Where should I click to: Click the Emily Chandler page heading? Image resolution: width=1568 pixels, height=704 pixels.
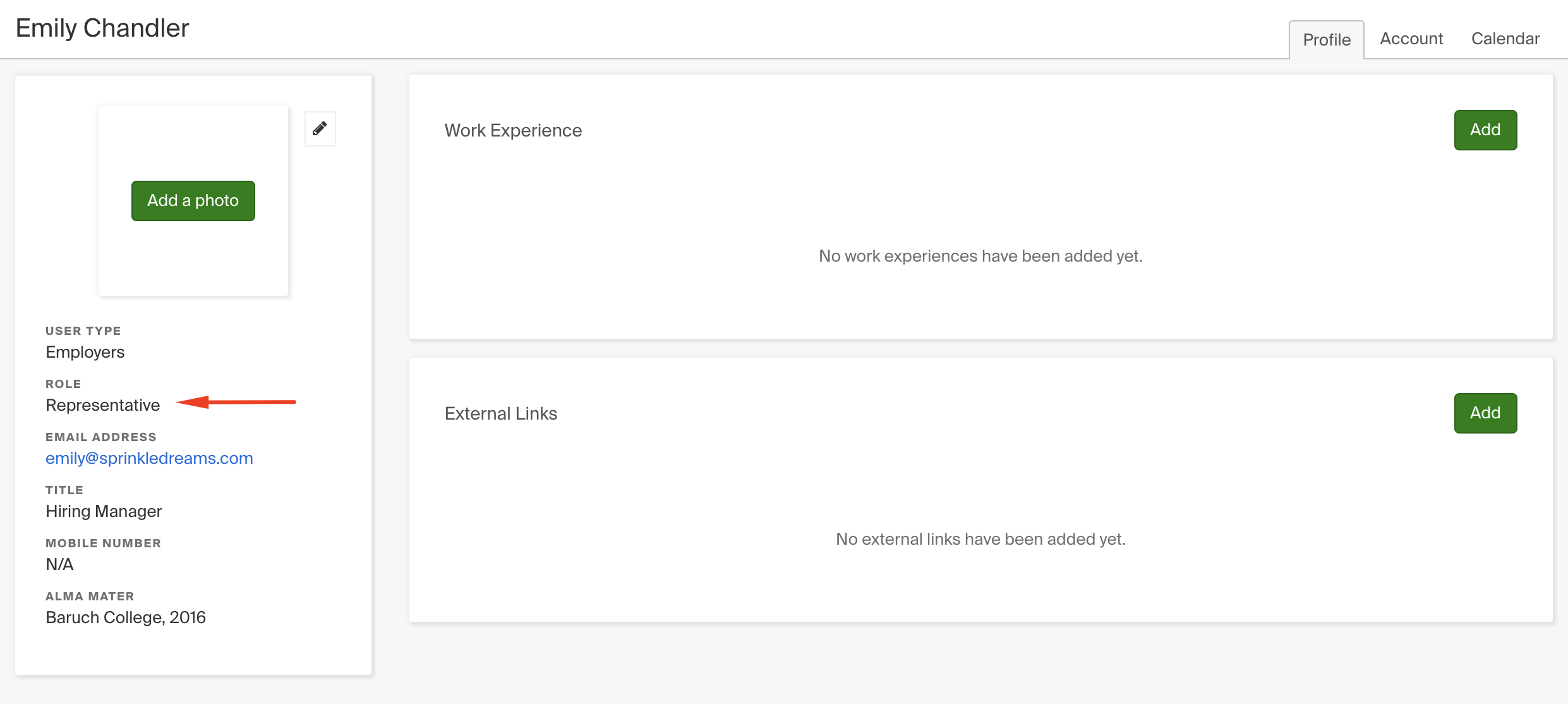[x=102, y=28]
